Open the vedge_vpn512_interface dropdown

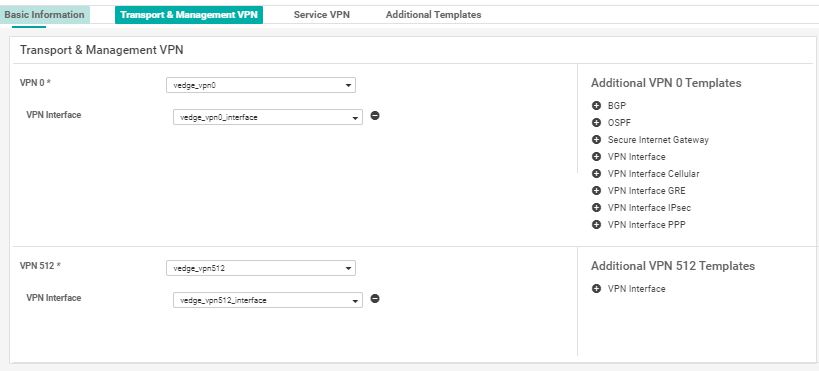267,300
